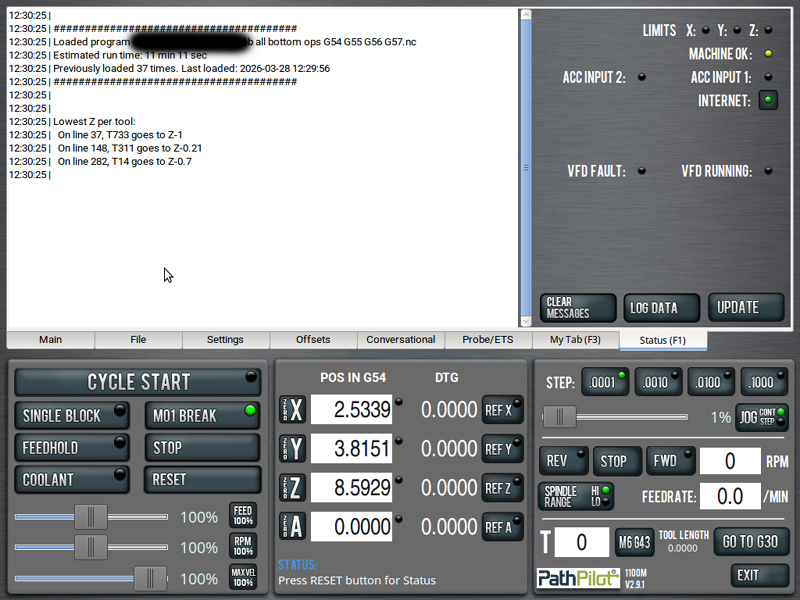Click the Zero Z axis icon
800x600 pixels.
pyautogui.click(x=291, y=488)
